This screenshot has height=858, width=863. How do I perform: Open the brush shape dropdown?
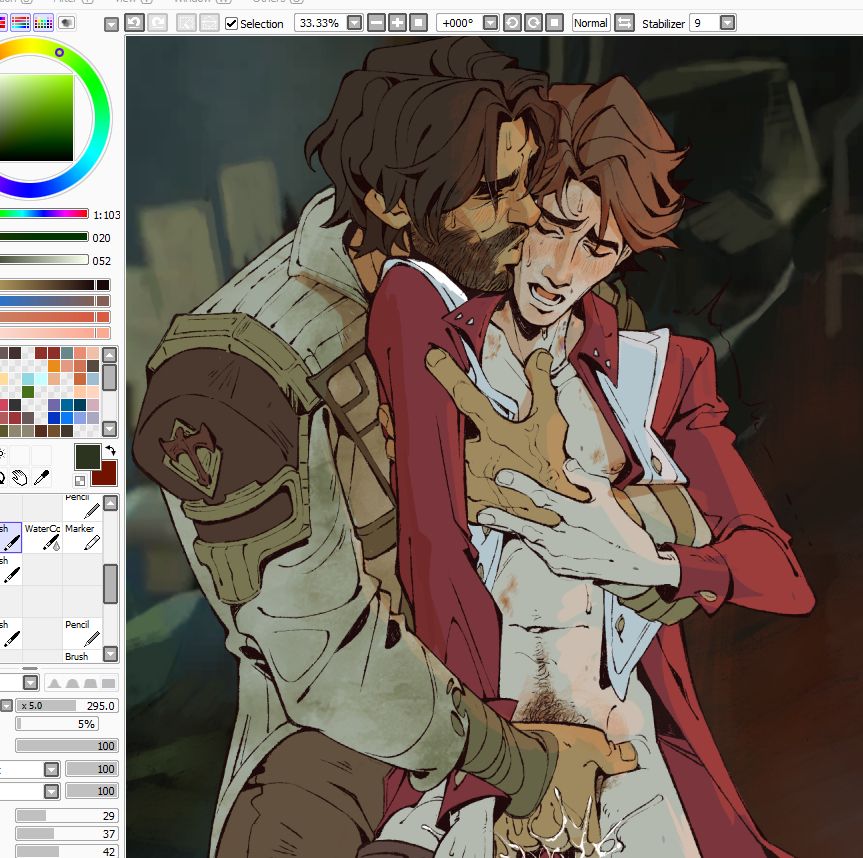coord(31,682)
